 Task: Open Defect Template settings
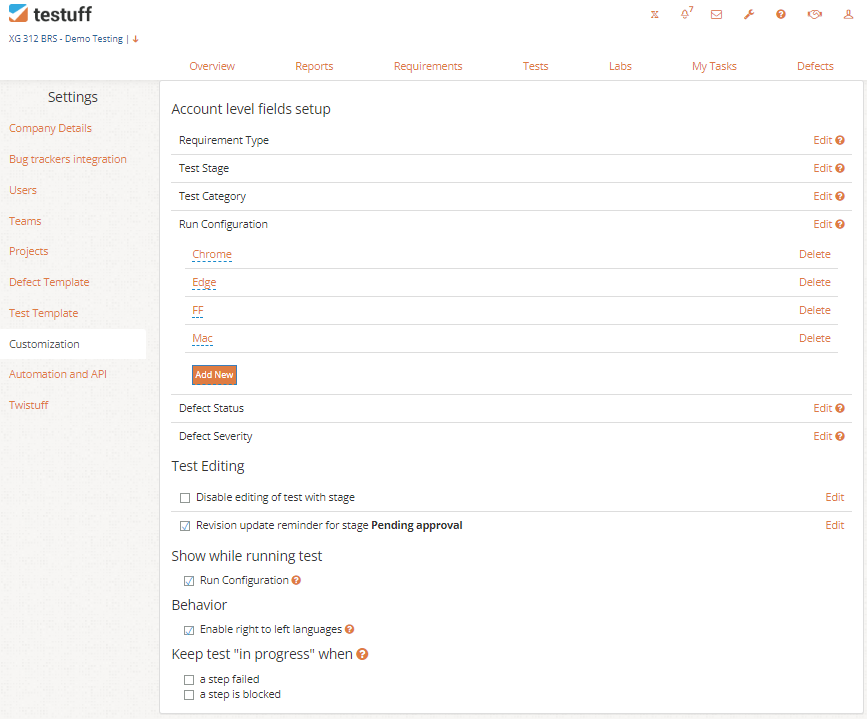[x=49, y=282]
